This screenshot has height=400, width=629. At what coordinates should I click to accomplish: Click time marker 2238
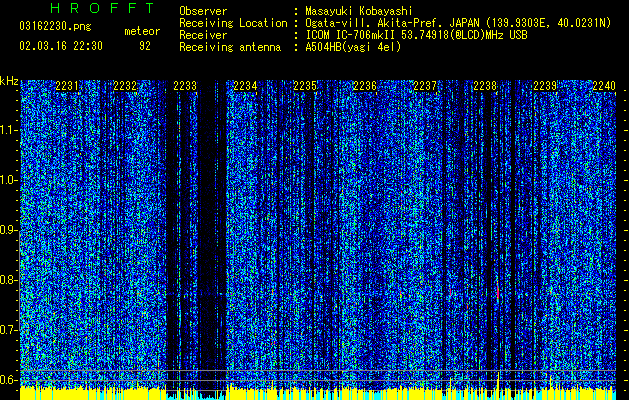[485, 86]
